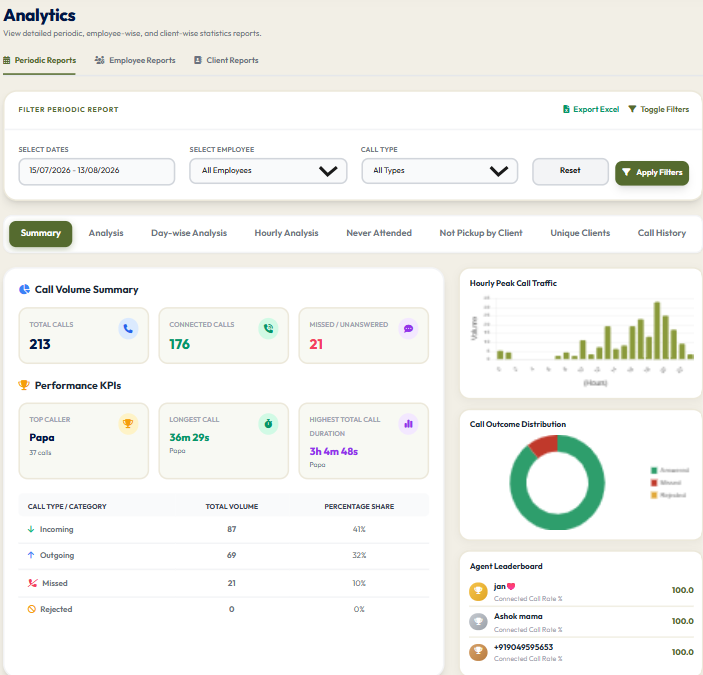Click the Top Caller name Papa
The image size is (703, 675).
[x=42, y=437]
